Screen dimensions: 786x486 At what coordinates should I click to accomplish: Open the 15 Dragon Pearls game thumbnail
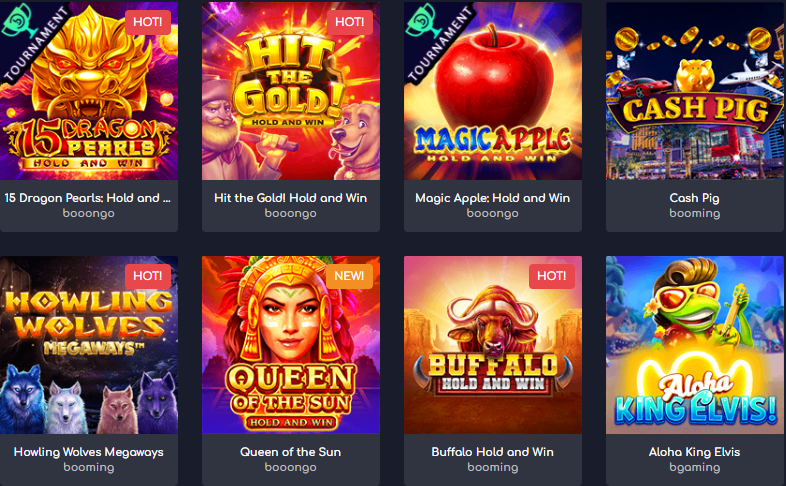(89, 91)
